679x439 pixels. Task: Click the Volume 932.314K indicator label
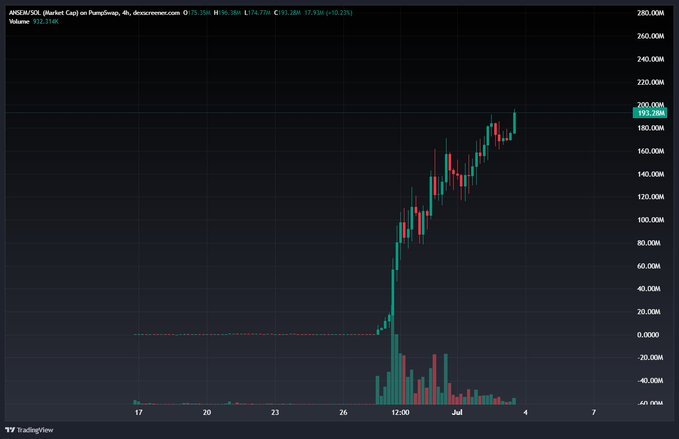point(34,21)
